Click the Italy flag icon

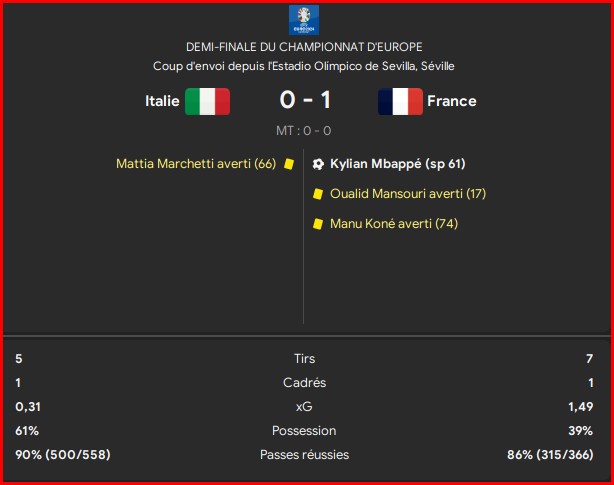207,101
